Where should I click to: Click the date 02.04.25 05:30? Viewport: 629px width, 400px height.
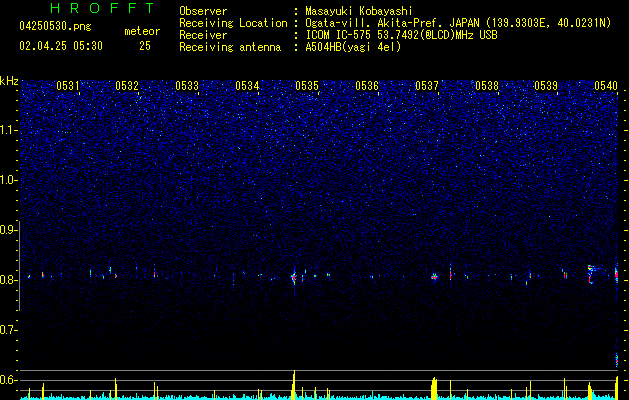(61, 46)
